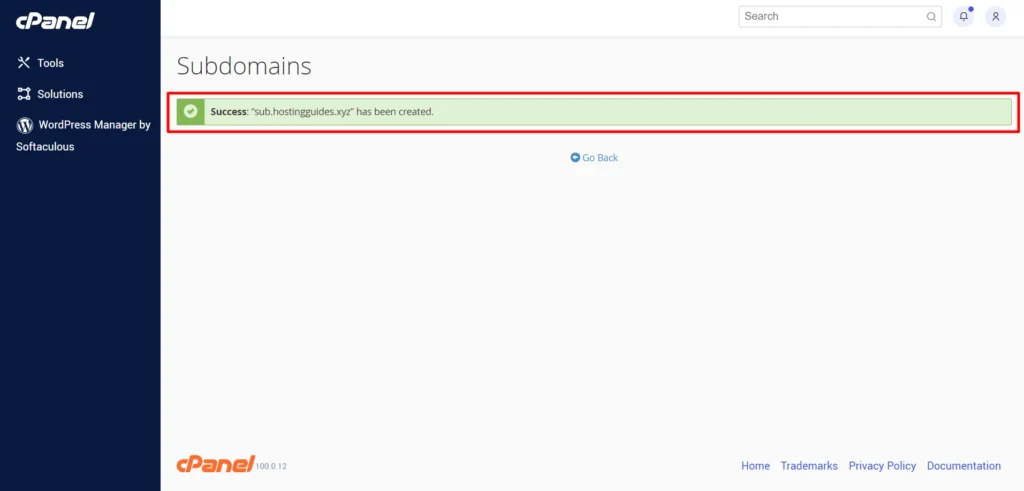Open the Privacy Policy footer link
Screen dimensions: 1024x491
point(882,466)
